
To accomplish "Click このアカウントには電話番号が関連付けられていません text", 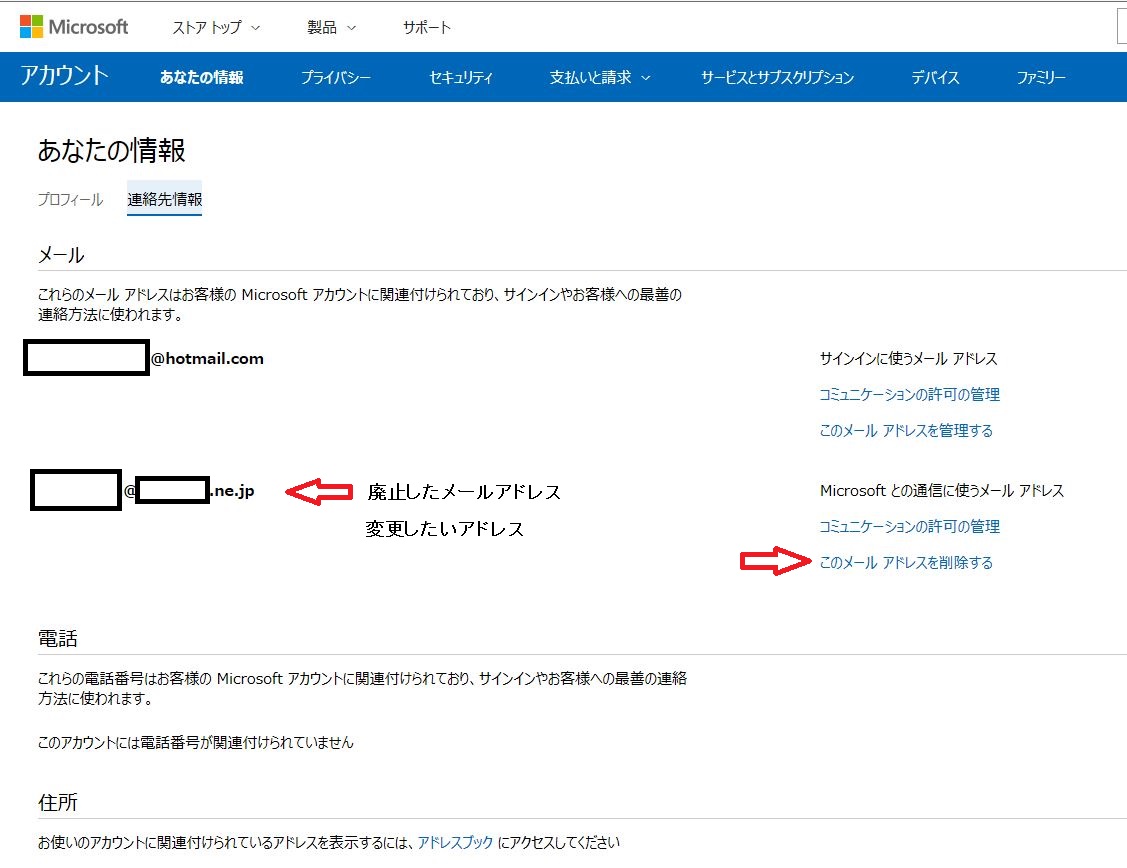I will (196, 742).
